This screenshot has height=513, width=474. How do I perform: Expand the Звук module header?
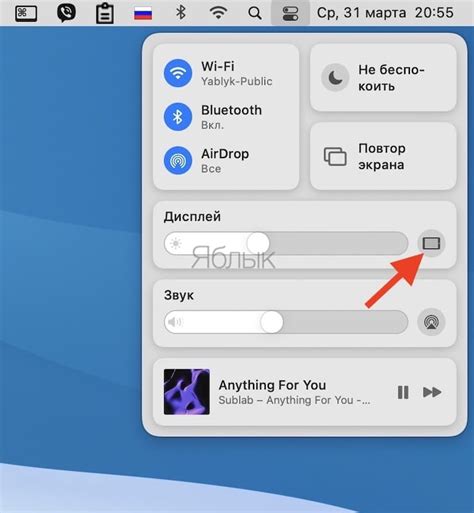tap(179, 295)
